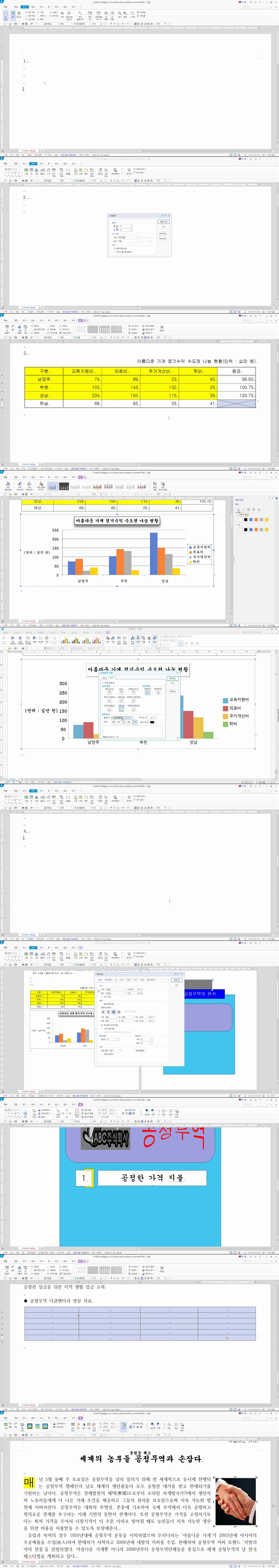Open the 너비 고정값 dropdown in 개체 속성
The height and width of the screenshot is (1568, 279).
(126, 990)
